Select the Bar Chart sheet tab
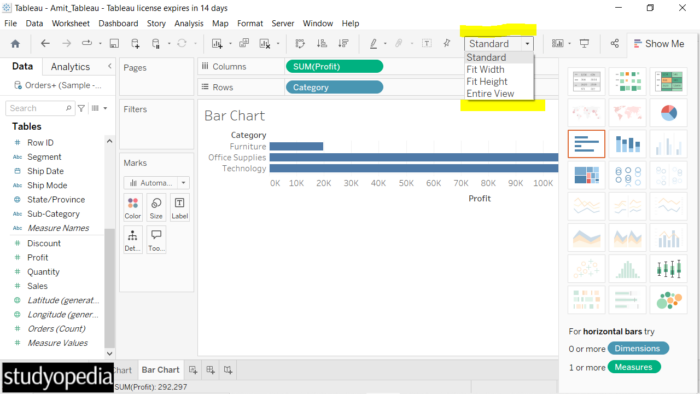Screen dimensions: 700x394 [160, 370]
